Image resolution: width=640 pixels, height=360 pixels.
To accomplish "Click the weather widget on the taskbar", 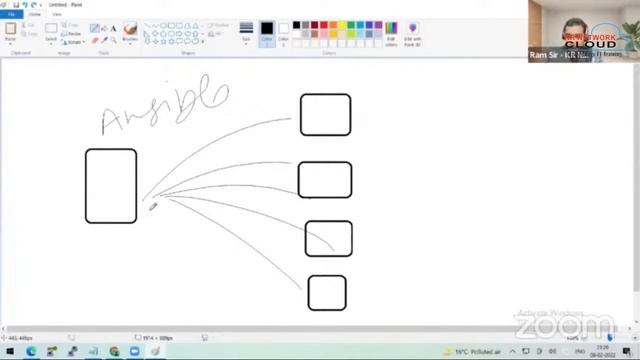I will click(x=473, y=351).
